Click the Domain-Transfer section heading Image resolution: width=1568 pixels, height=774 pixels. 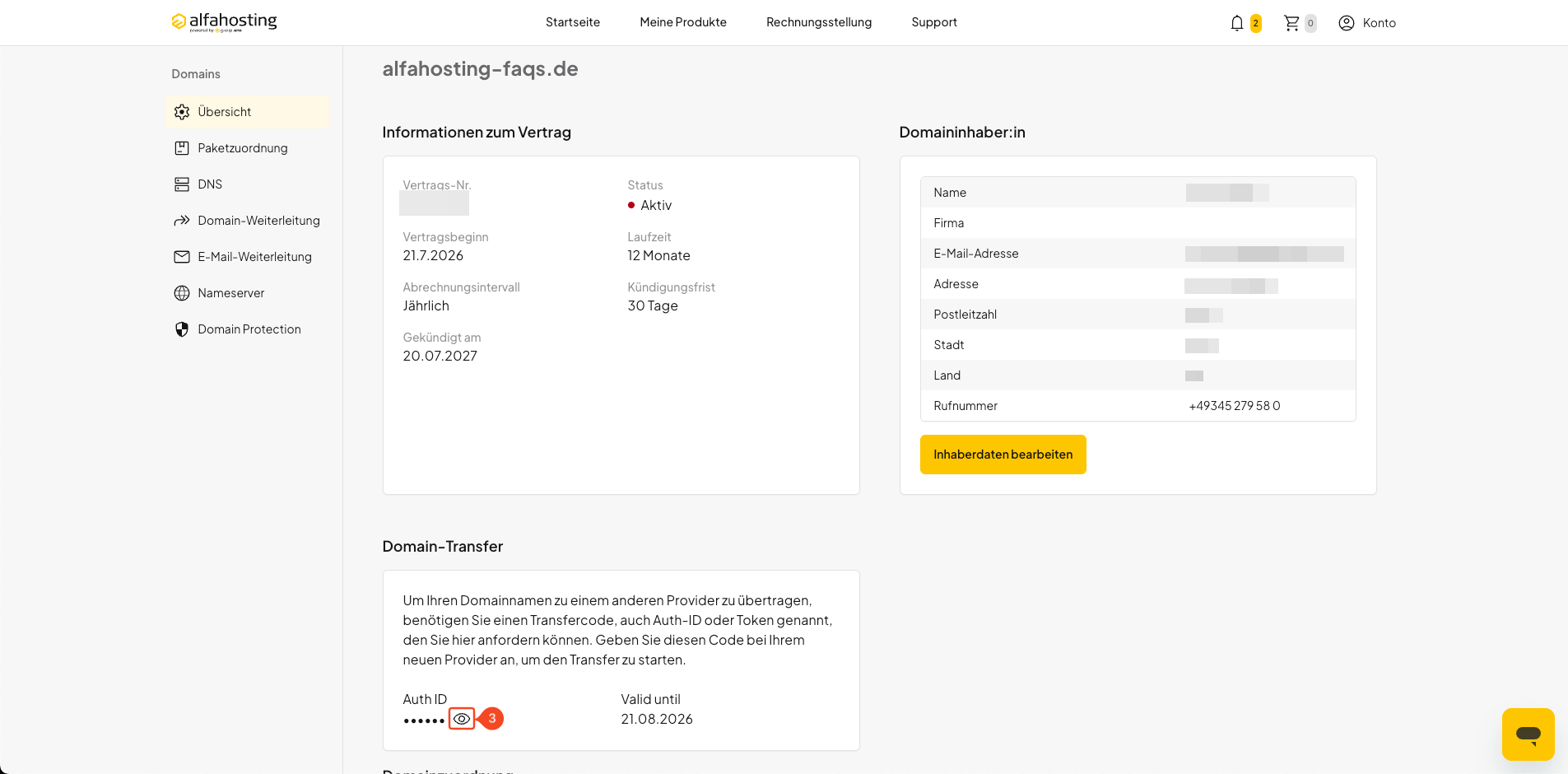tap(442, 546)
